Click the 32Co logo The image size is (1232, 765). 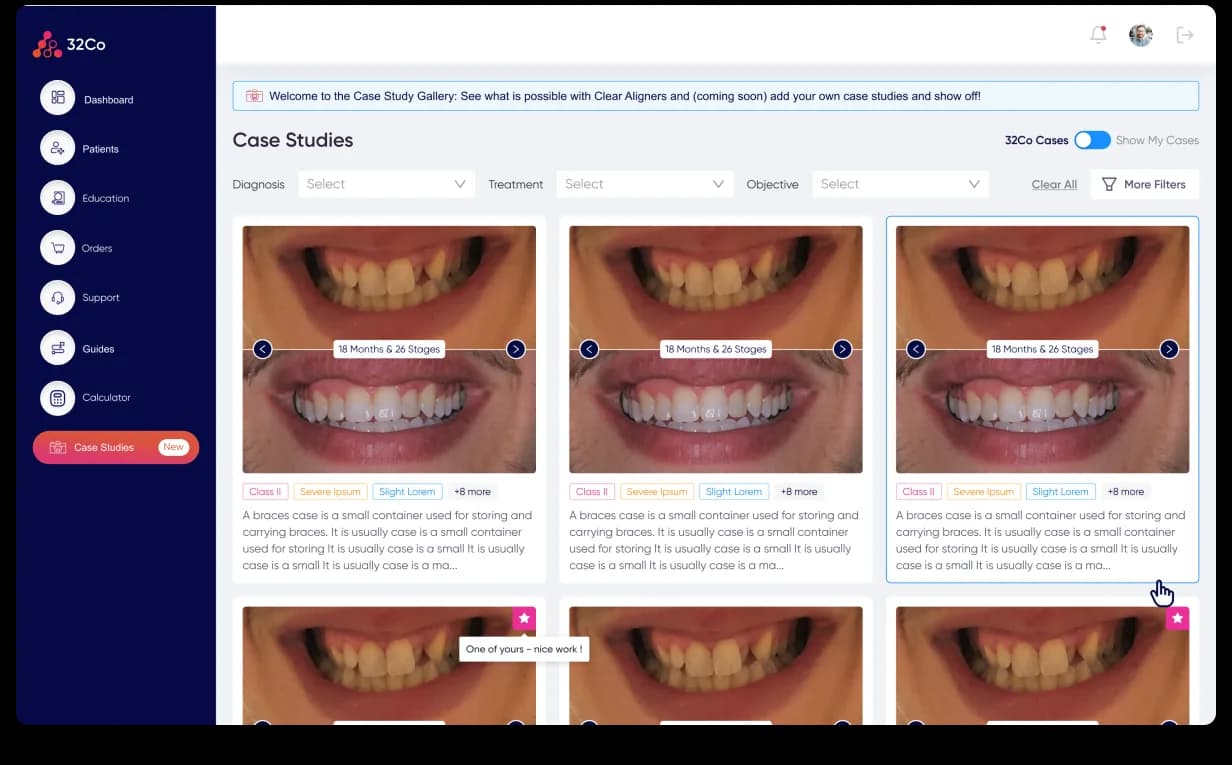(x=69, y=44)
